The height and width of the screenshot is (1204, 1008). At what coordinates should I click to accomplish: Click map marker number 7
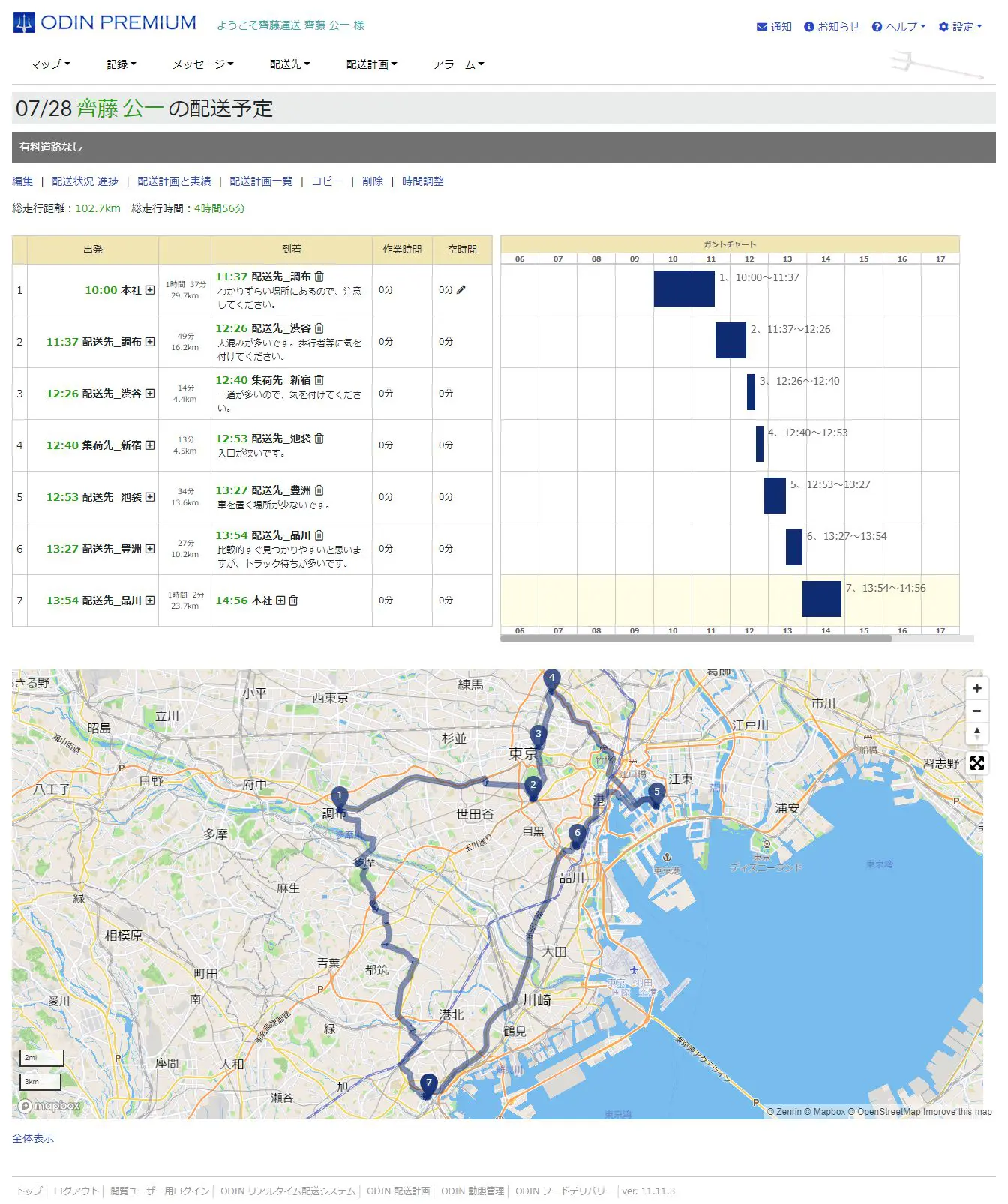[x=428, y=1083]
